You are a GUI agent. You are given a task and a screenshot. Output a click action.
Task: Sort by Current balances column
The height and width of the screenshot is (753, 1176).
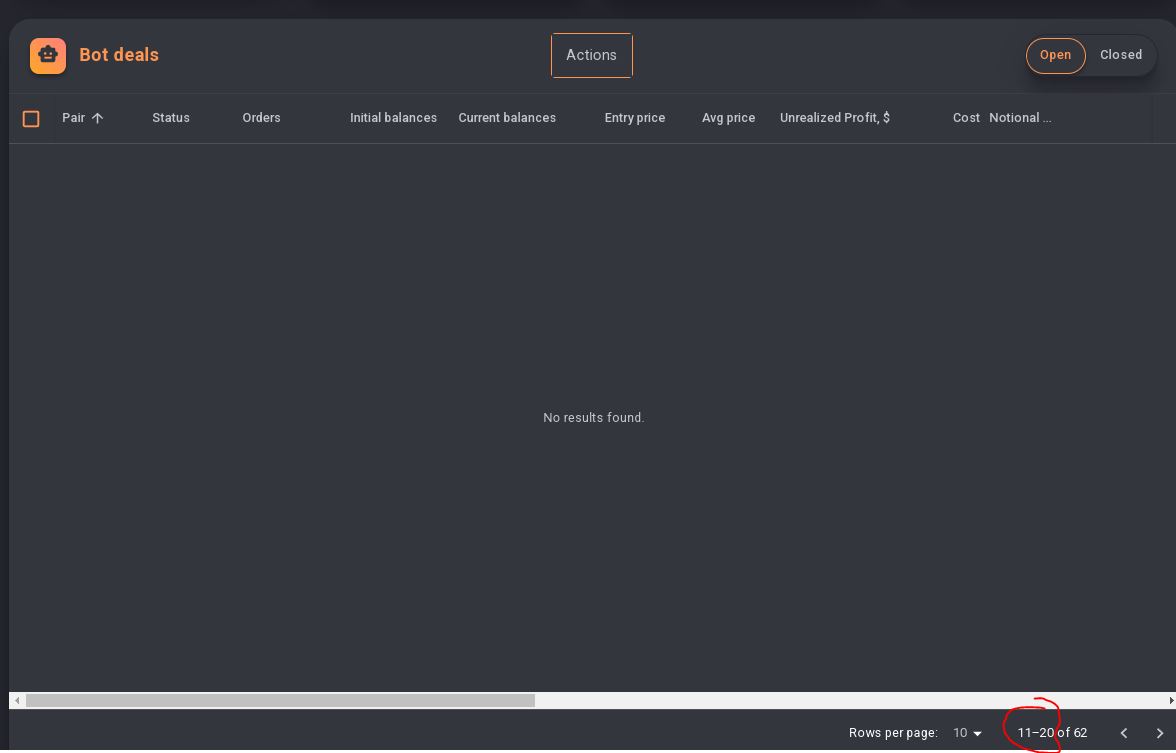point(507,118)
